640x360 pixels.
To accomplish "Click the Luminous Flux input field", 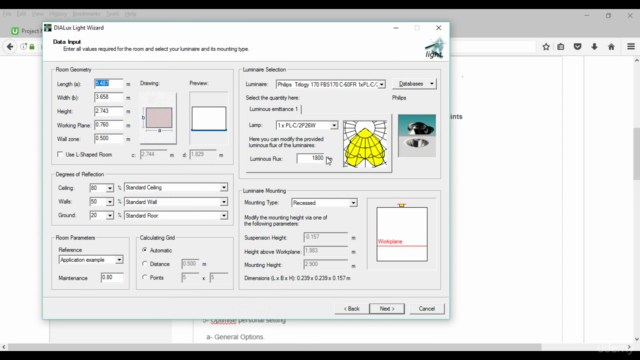I will [311, 158].
